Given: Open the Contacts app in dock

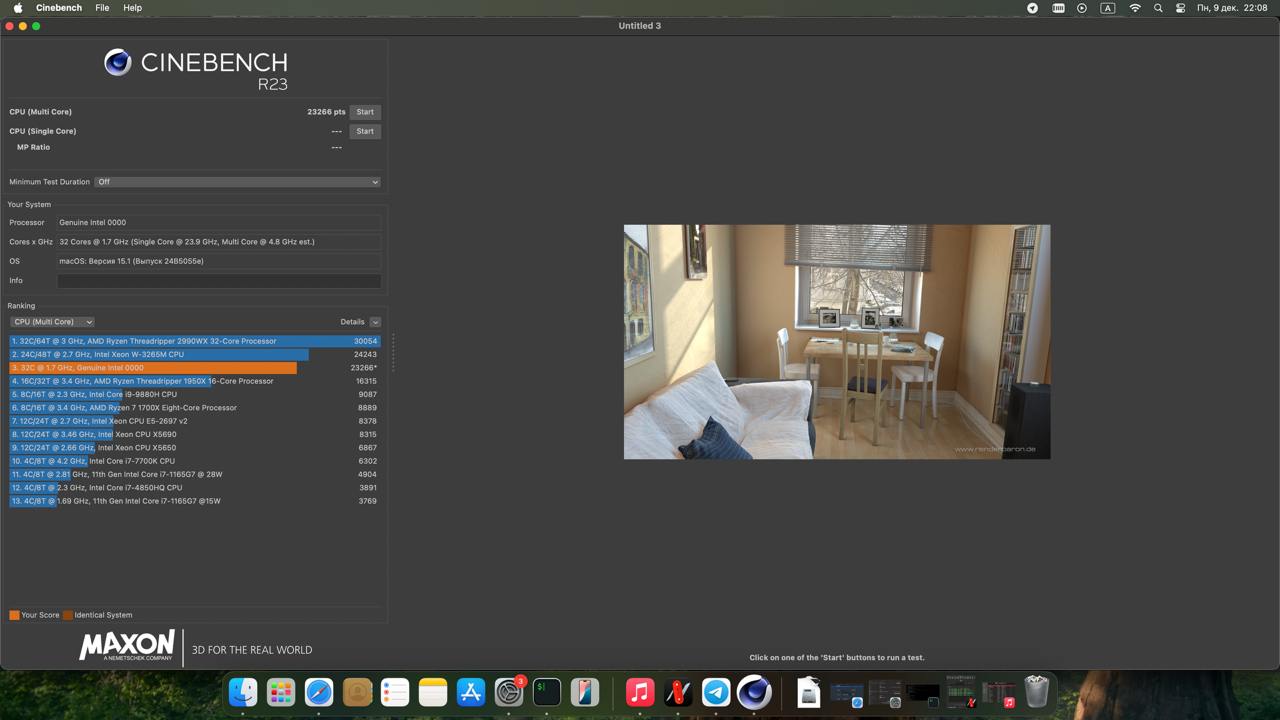Looking at the screenshot, I should 357,692.
